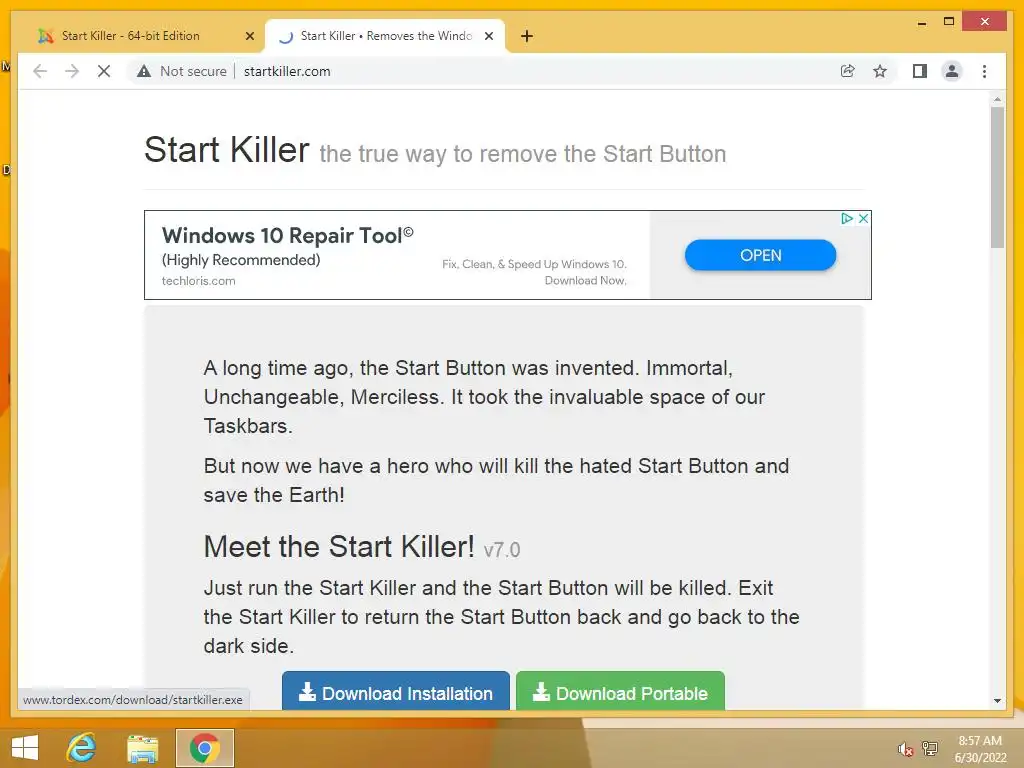
Task: Toggle the Chrome side panel icon
Action: [920, 71]
